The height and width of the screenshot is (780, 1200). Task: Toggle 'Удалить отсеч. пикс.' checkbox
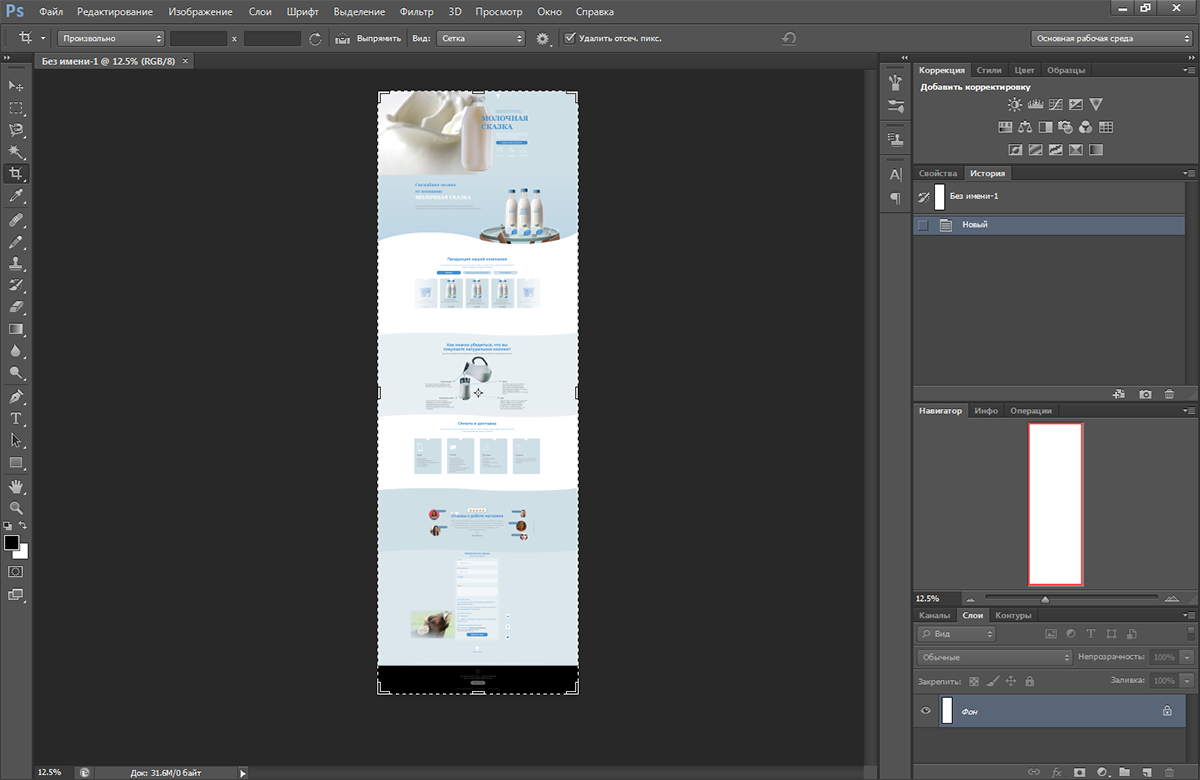click(x=570, y=39)
